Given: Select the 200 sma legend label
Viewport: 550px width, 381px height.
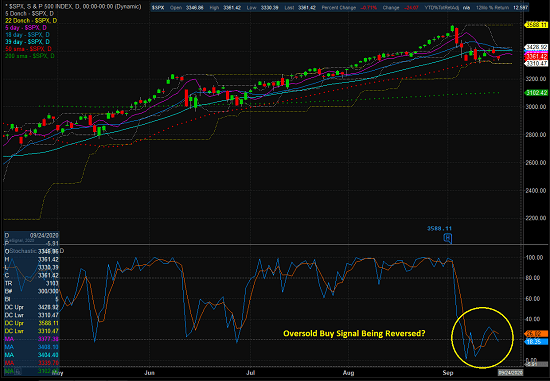Looking at the screenshot, I should tap(30, 56).
